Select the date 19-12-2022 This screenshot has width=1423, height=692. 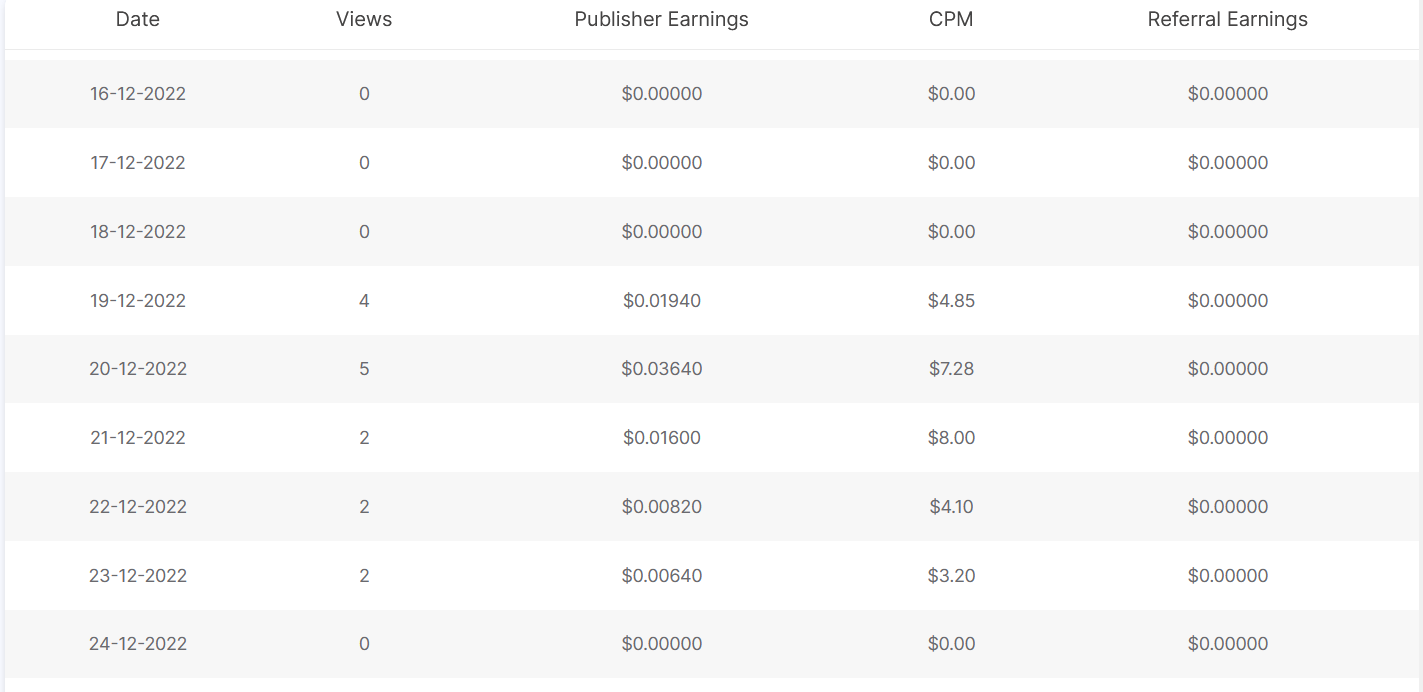point(138,301)
